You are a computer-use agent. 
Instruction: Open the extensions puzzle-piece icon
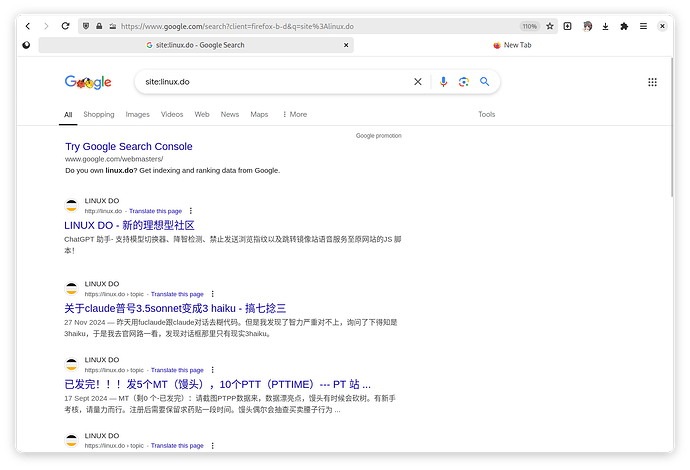point(624,26)
